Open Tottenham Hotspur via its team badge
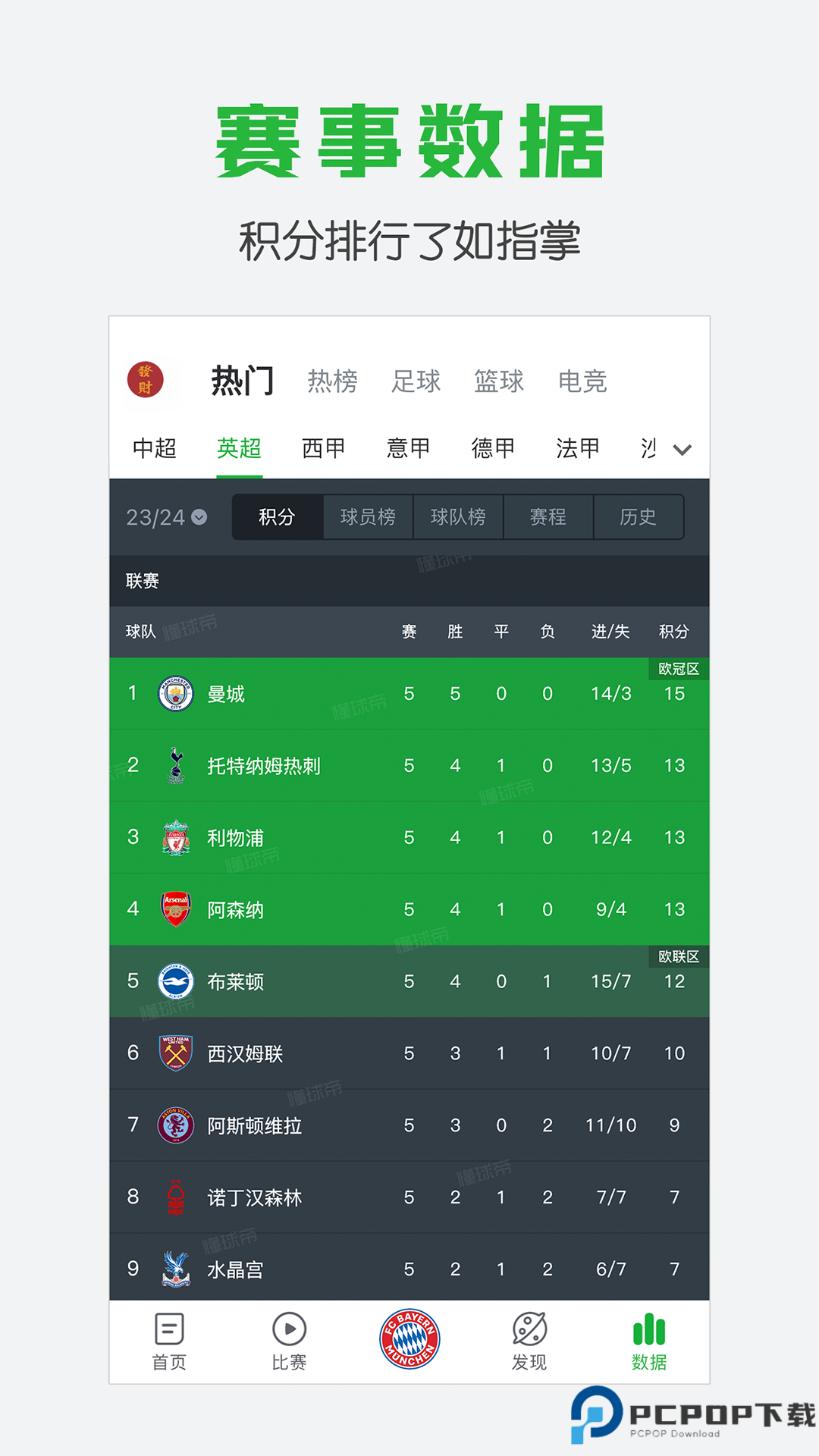 [175, 765]
